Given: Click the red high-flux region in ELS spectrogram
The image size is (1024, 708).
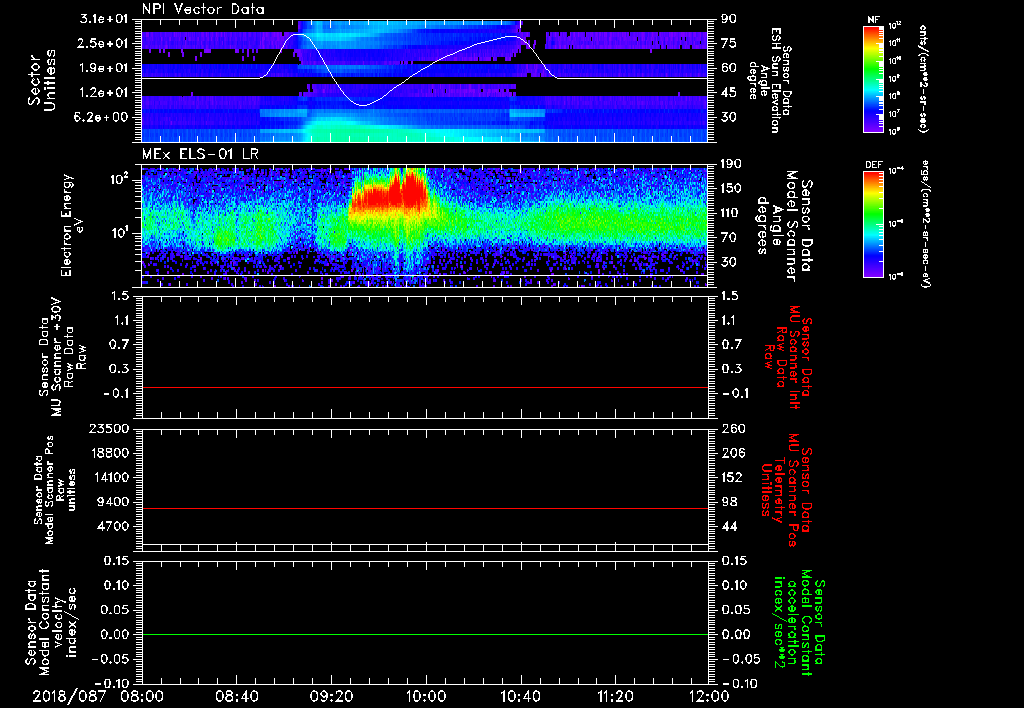Looking at the screenshot, I should [391, 196].
